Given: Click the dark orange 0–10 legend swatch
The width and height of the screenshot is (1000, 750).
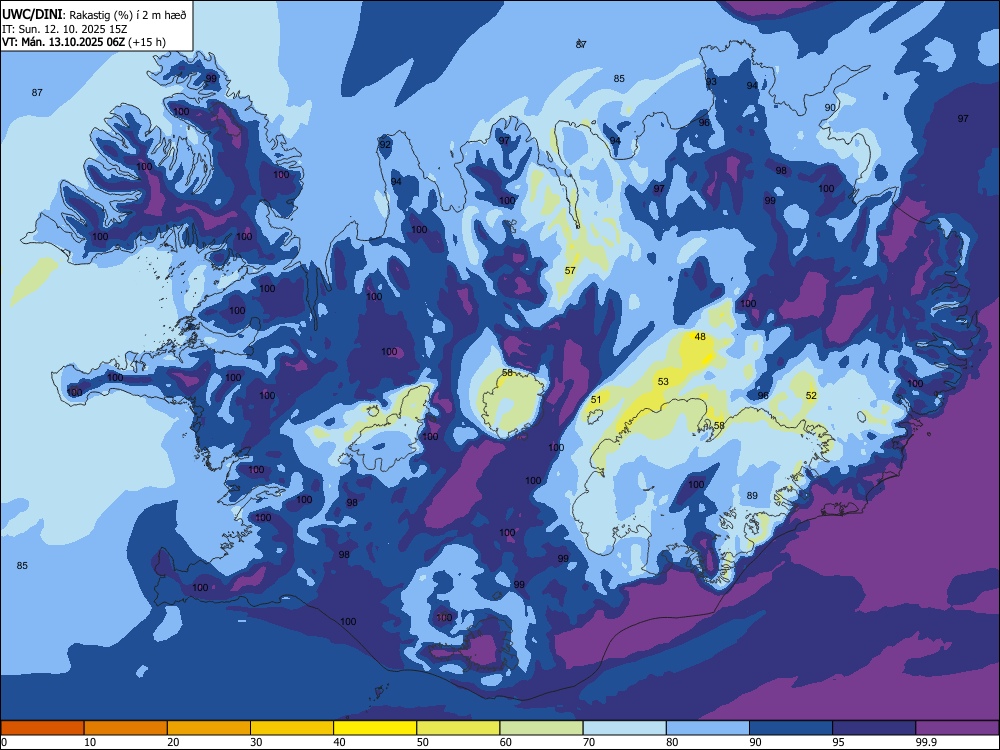Looking at the screenshot, I should click(x=42, y=728).
